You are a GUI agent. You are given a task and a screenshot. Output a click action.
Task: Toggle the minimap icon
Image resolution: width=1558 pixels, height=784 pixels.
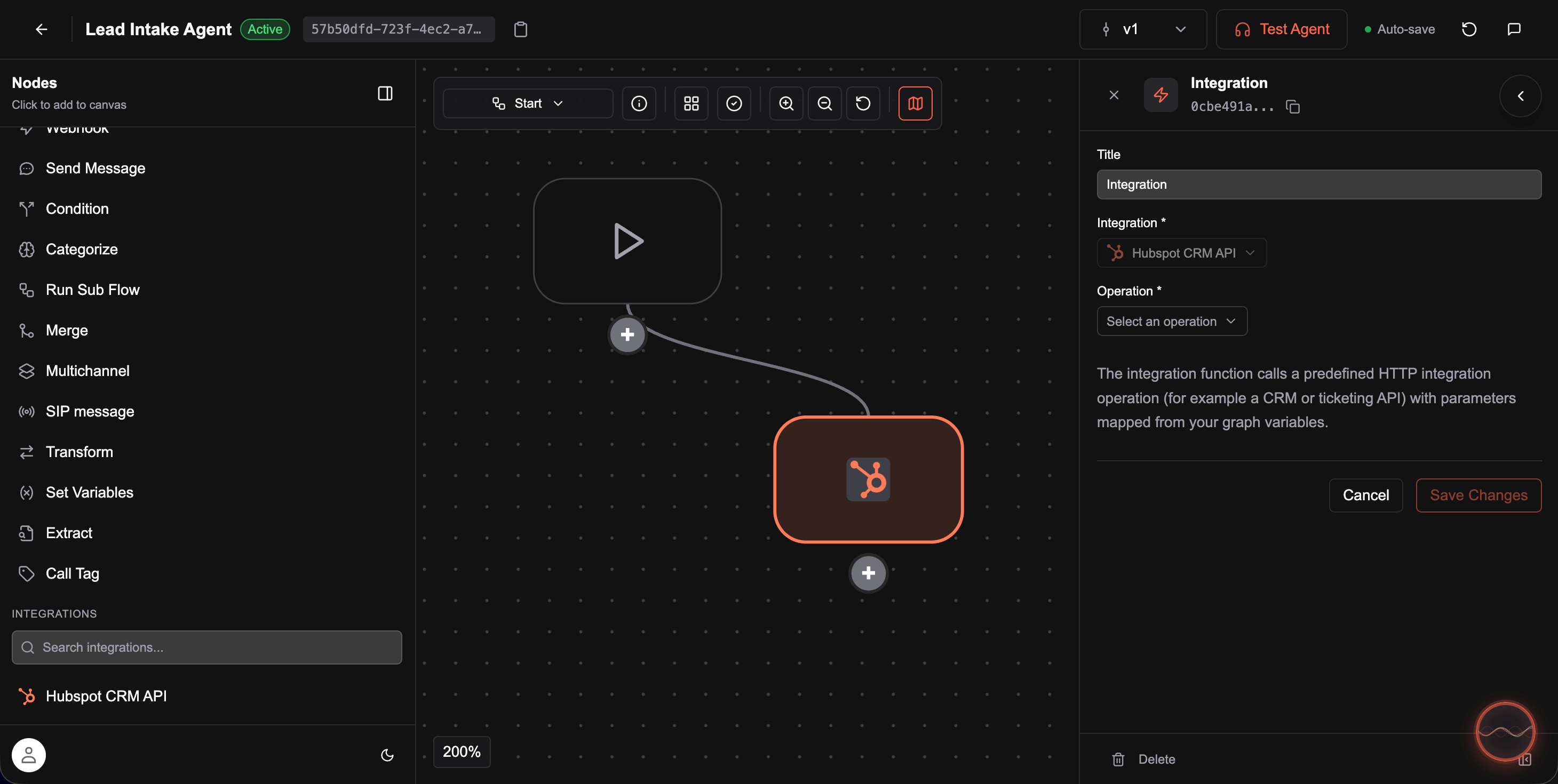coord(915,103)
